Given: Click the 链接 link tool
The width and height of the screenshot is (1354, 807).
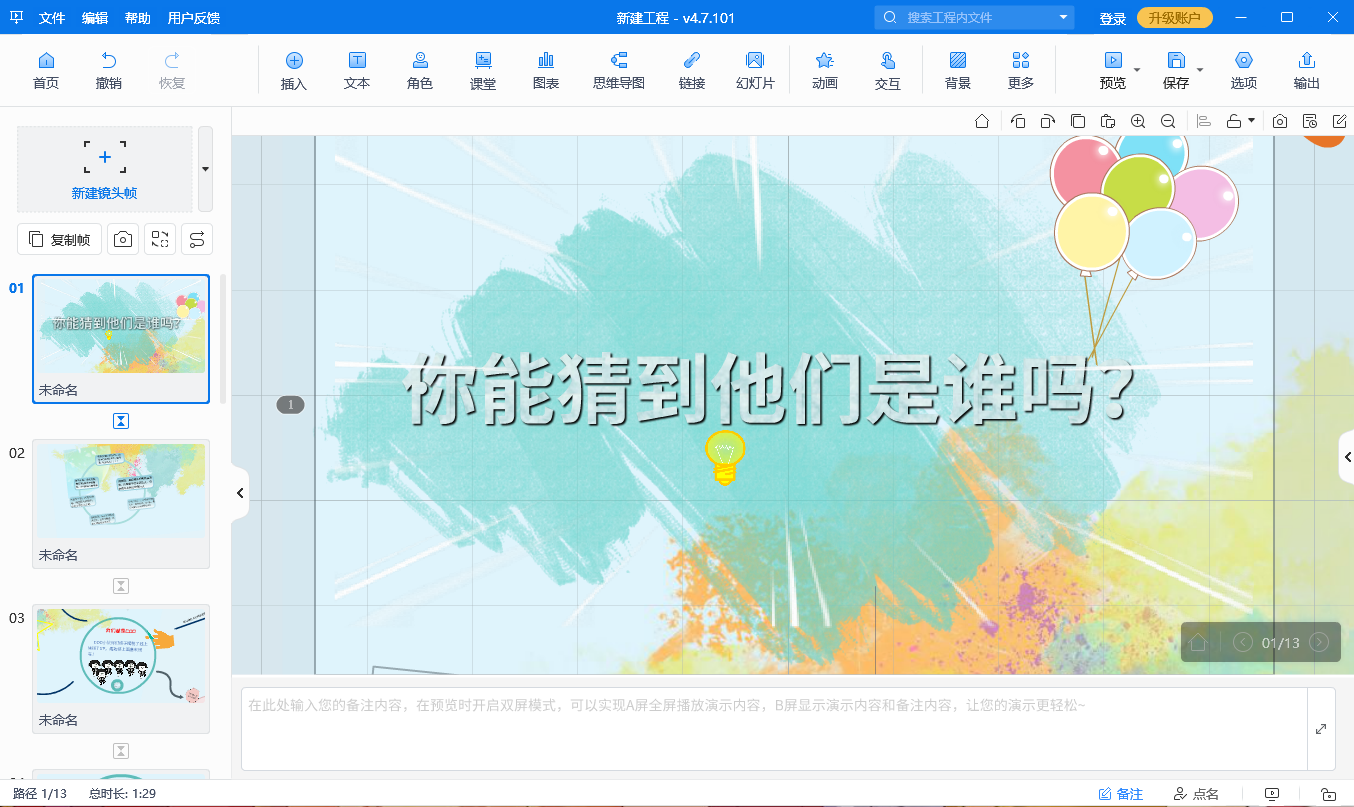Looking at the screenshot, I should pos(692,71).
